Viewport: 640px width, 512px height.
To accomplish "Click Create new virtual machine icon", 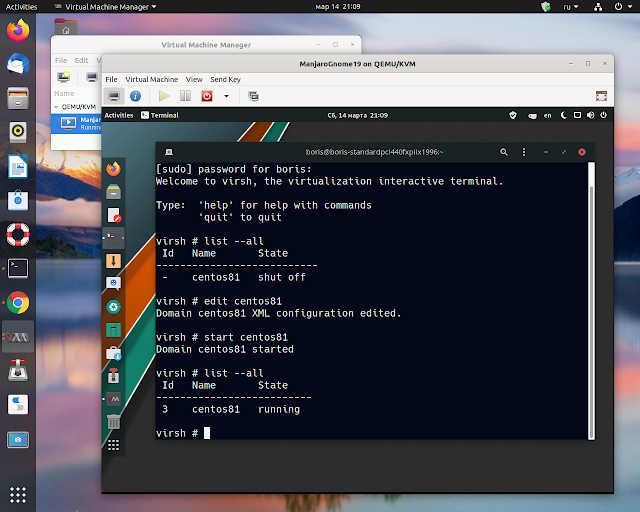I will click(64, 77).
